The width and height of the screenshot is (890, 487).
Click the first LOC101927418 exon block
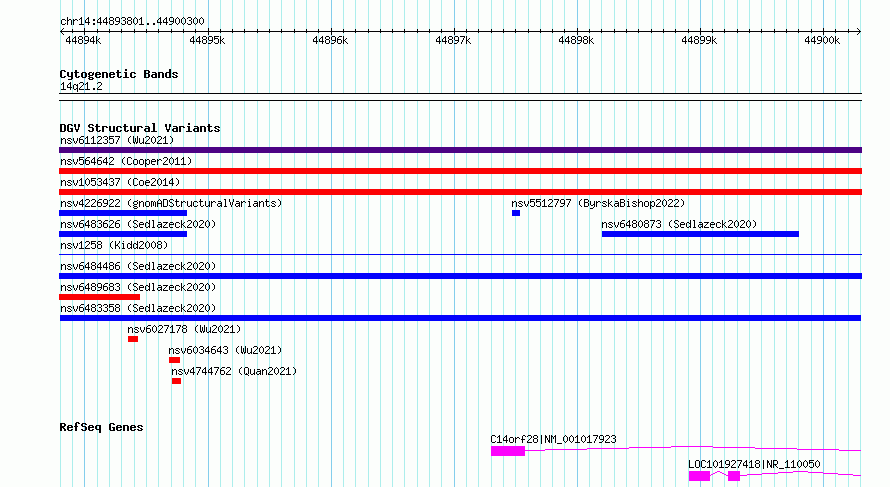pyautogui.click(x=699, y=476)
